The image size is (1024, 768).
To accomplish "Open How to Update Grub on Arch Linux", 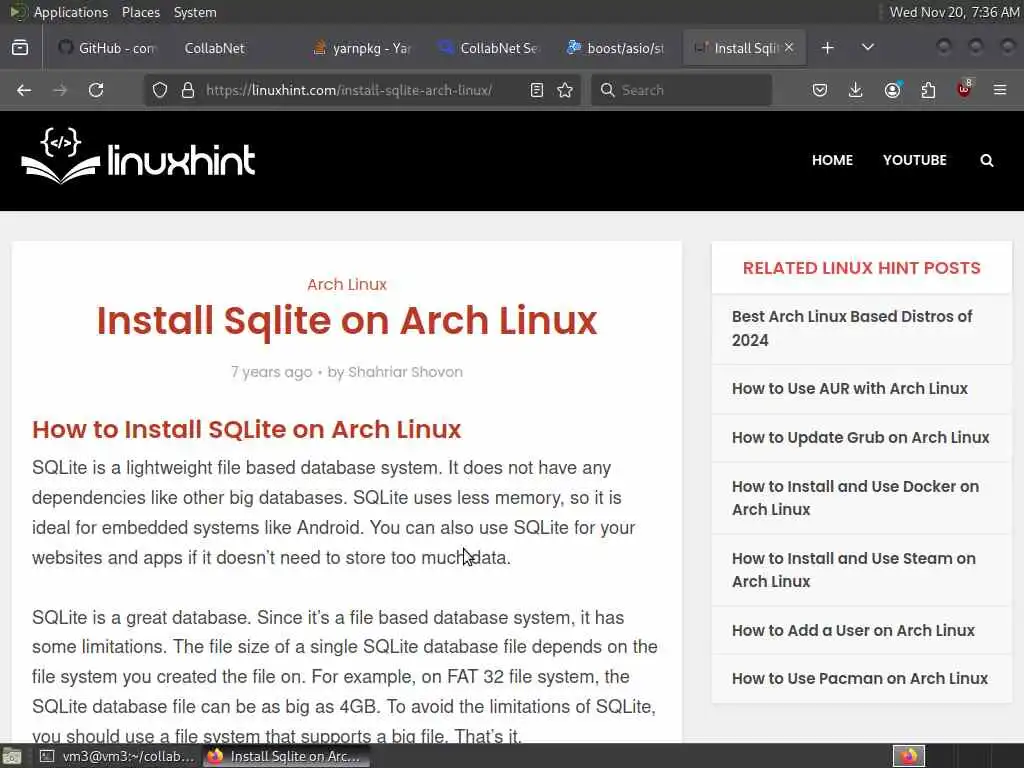I will click(x=860, y=438).
